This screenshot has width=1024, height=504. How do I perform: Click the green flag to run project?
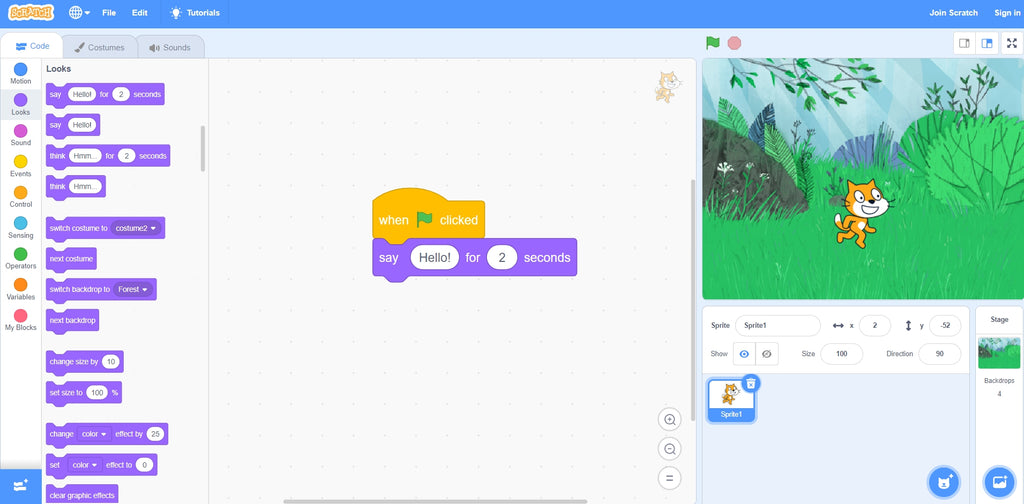click(x=712, y=43)
